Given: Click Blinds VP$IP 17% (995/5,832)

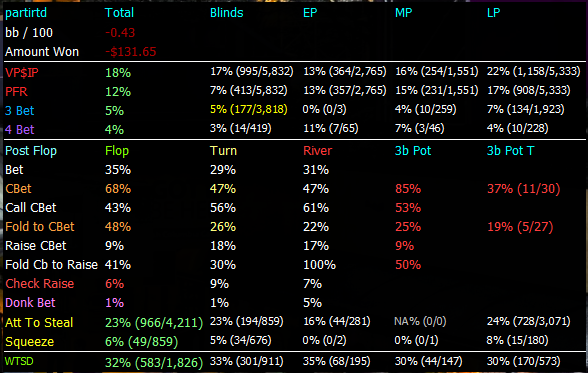Looking at the screenshot, I should (252, 71).
